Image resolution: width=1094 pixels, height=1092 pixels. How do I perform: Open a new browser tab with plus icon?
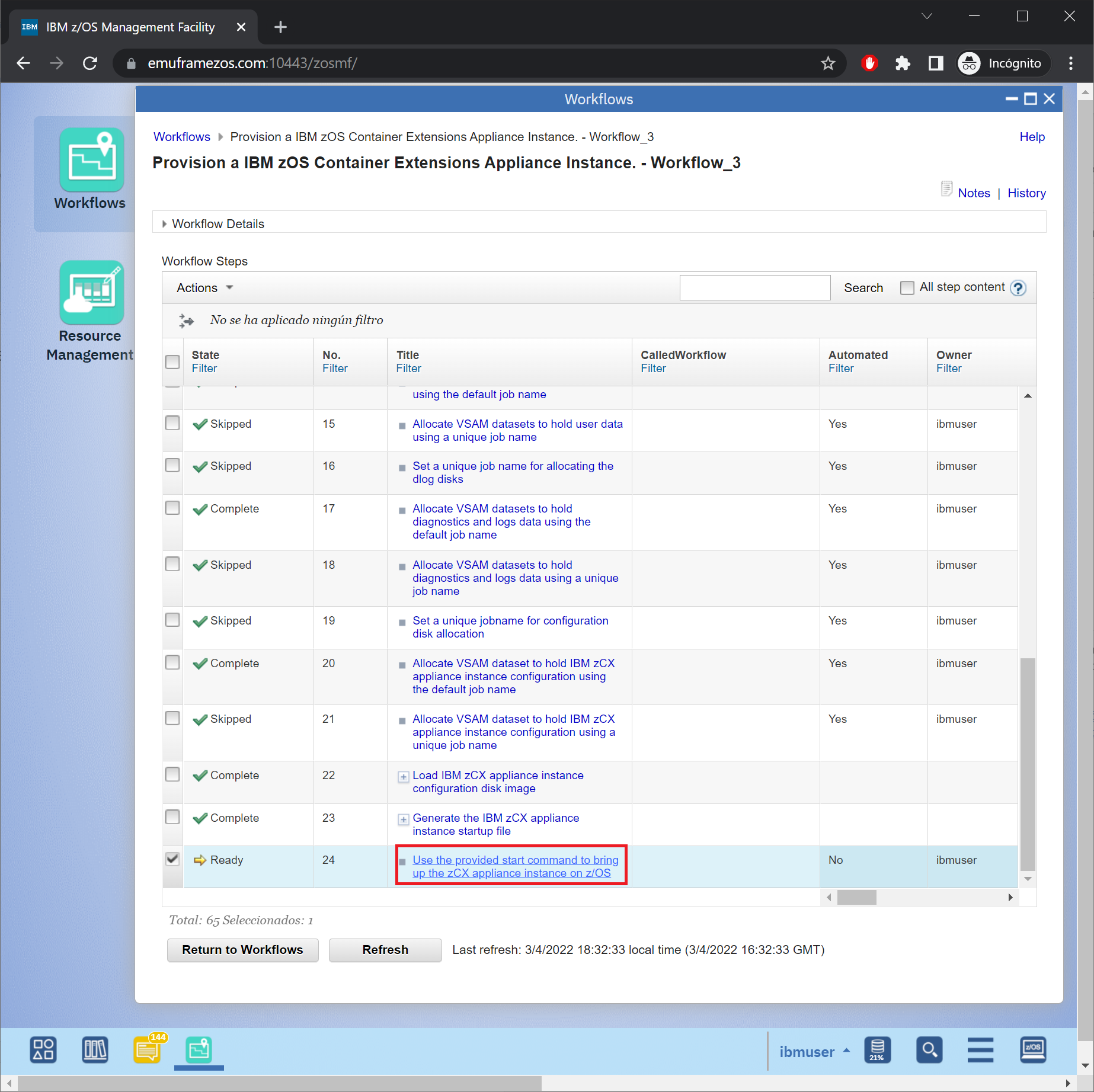pyautogui.click(x=280, y=27)
